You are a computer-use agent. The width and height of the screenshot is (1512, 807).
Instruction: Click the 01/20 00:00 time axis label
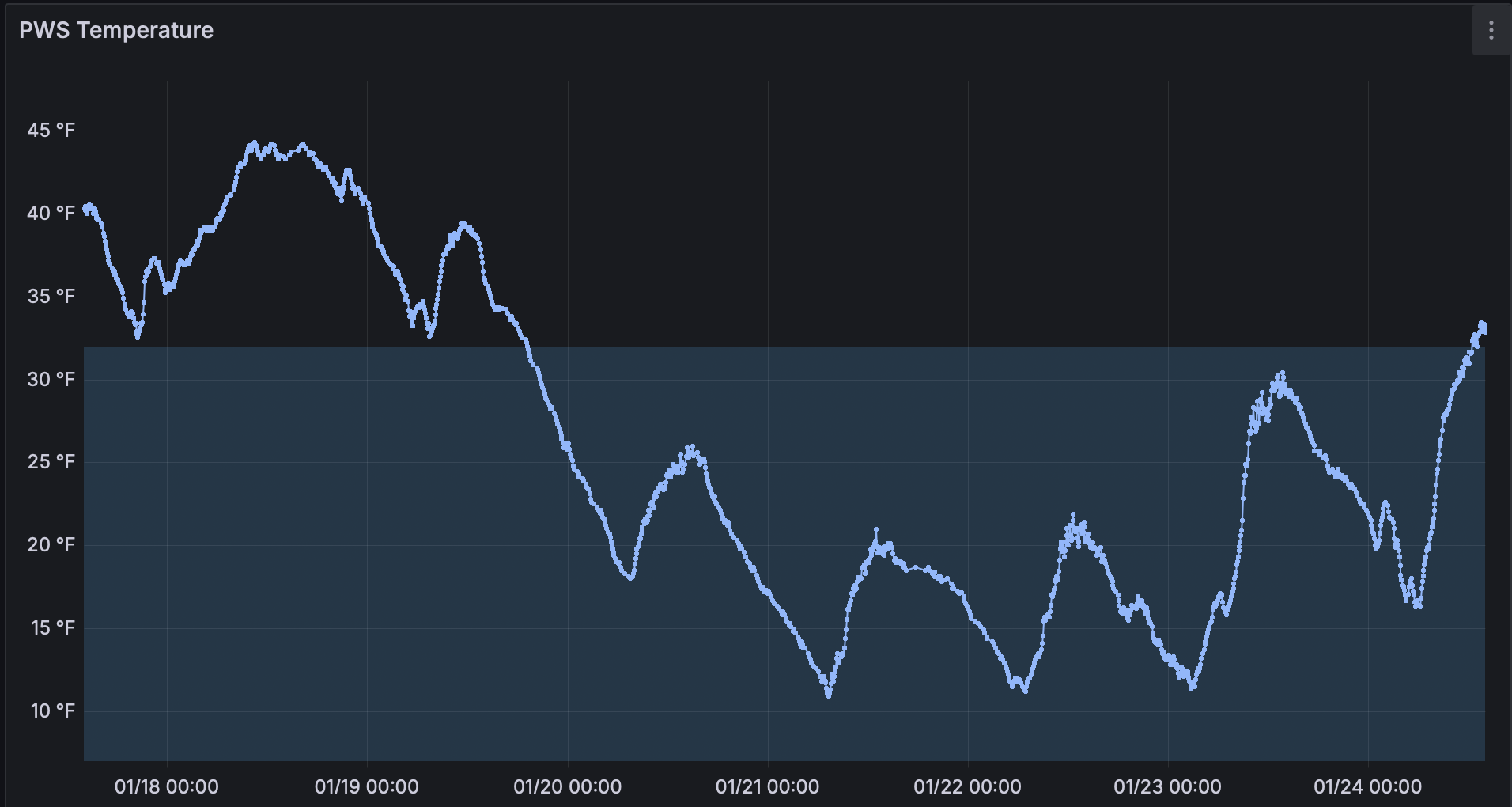[x=567, y=787]
